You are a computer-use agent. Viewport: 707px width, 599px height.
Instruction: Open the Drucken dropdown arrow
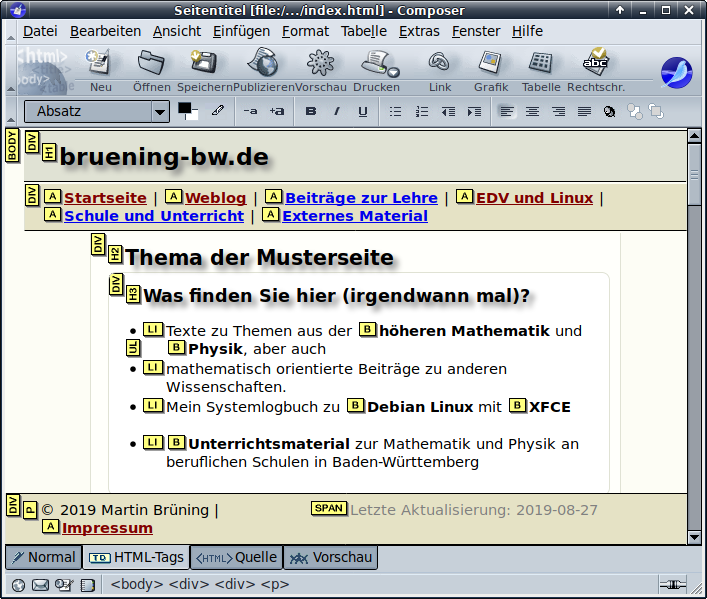pos(394,72)
